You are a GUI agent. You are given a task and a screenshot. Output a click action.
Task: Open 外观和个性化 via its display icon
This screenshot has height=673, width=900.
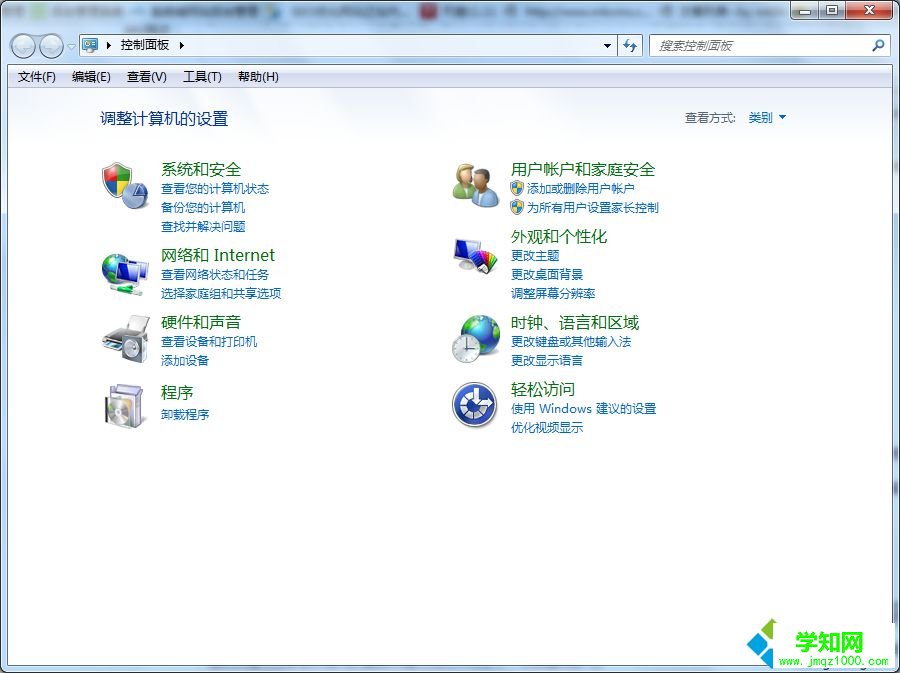[x=474, y=254]
